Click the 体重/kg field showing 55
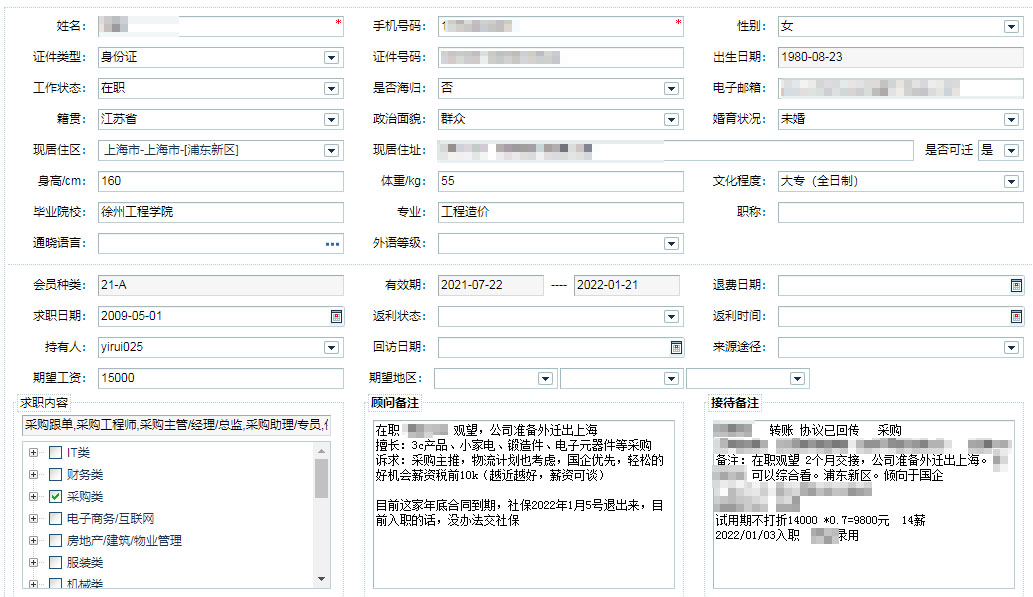 point(561,181)
